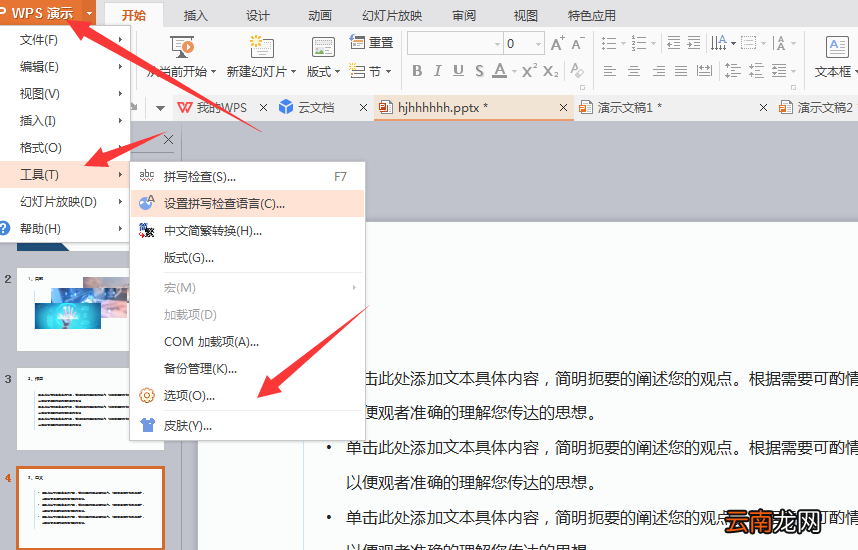Toggle Underline on text
The image size is (858, 550).
(x=459, y=71)
